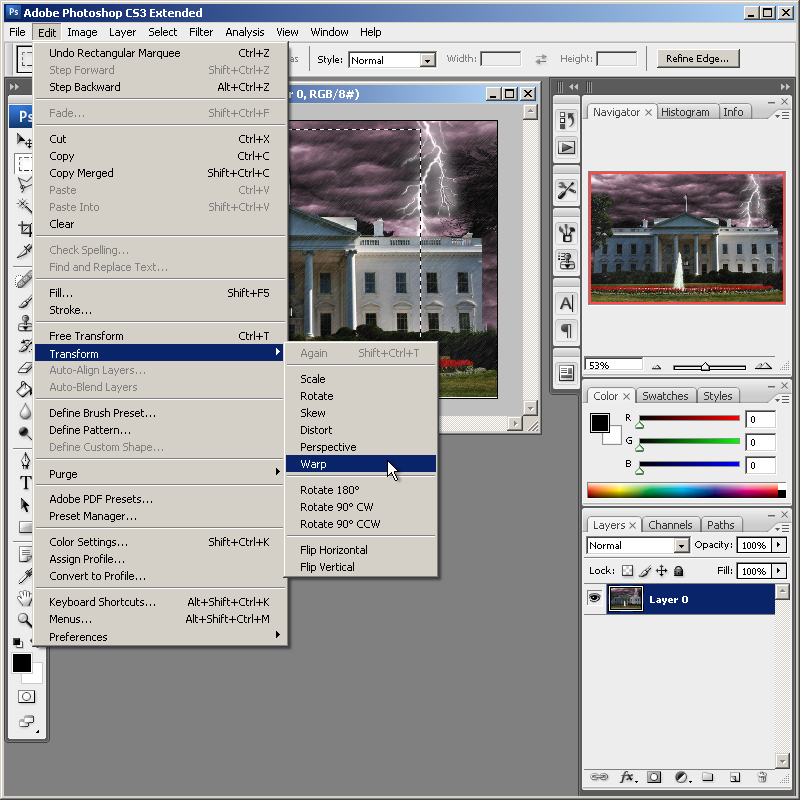
Task: Click the red R color slider
Action: click(689, 418)
